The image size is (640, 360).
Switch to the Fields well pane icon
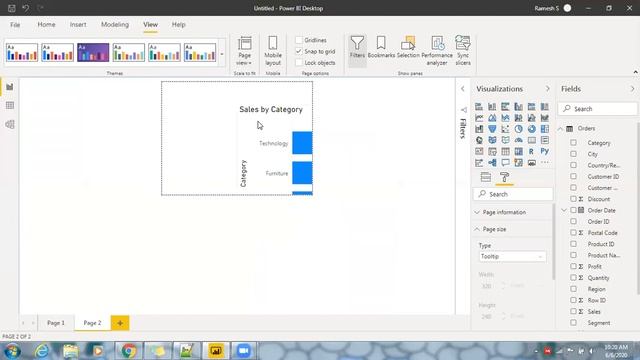486,177
